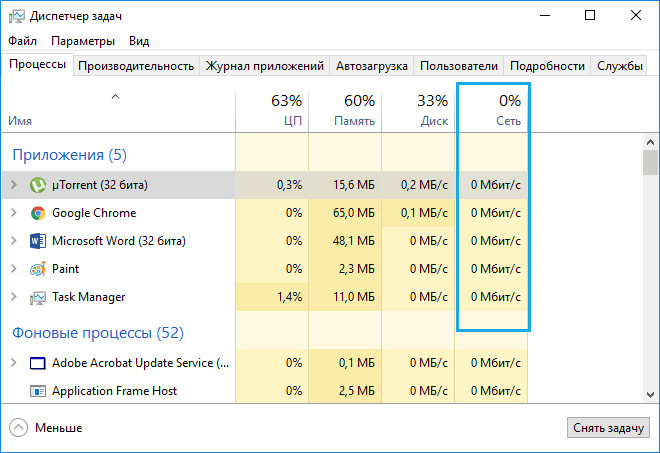Expand the µTorrent process row
The width and height of the screenshot is (660, 453).
(x=13, y=185)
